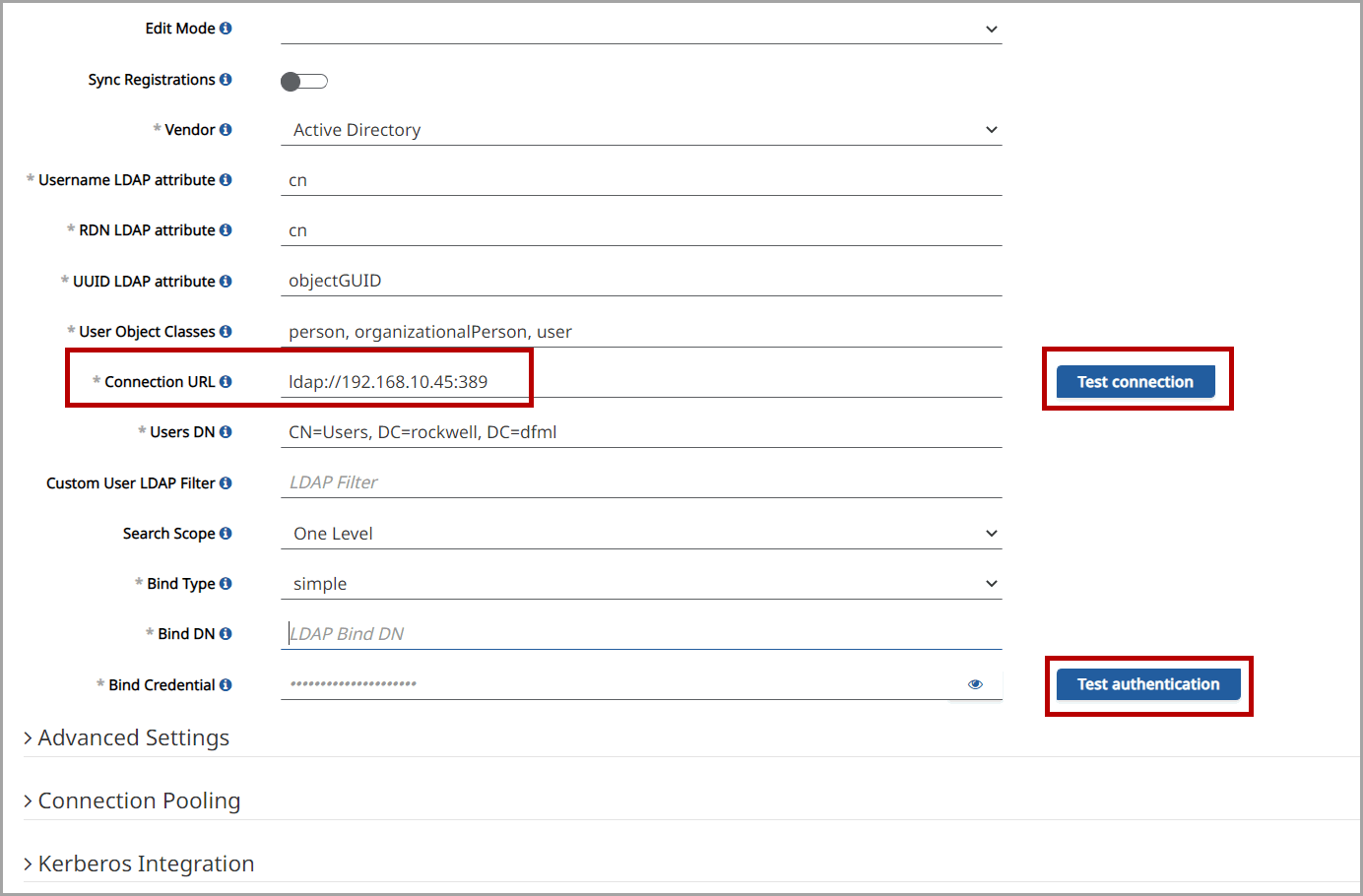Screen dimensions: 1363x896
Task: Show the Bind Credential password with eye icon
Action: coord(975,684)
